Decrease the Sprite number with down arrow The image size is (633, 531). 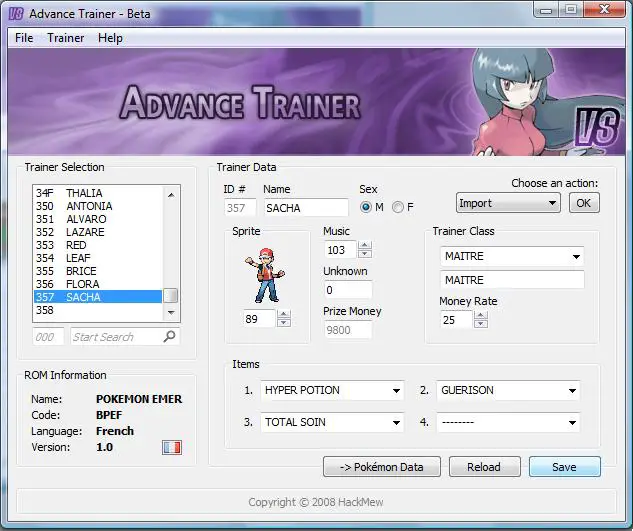pos(284,322)
